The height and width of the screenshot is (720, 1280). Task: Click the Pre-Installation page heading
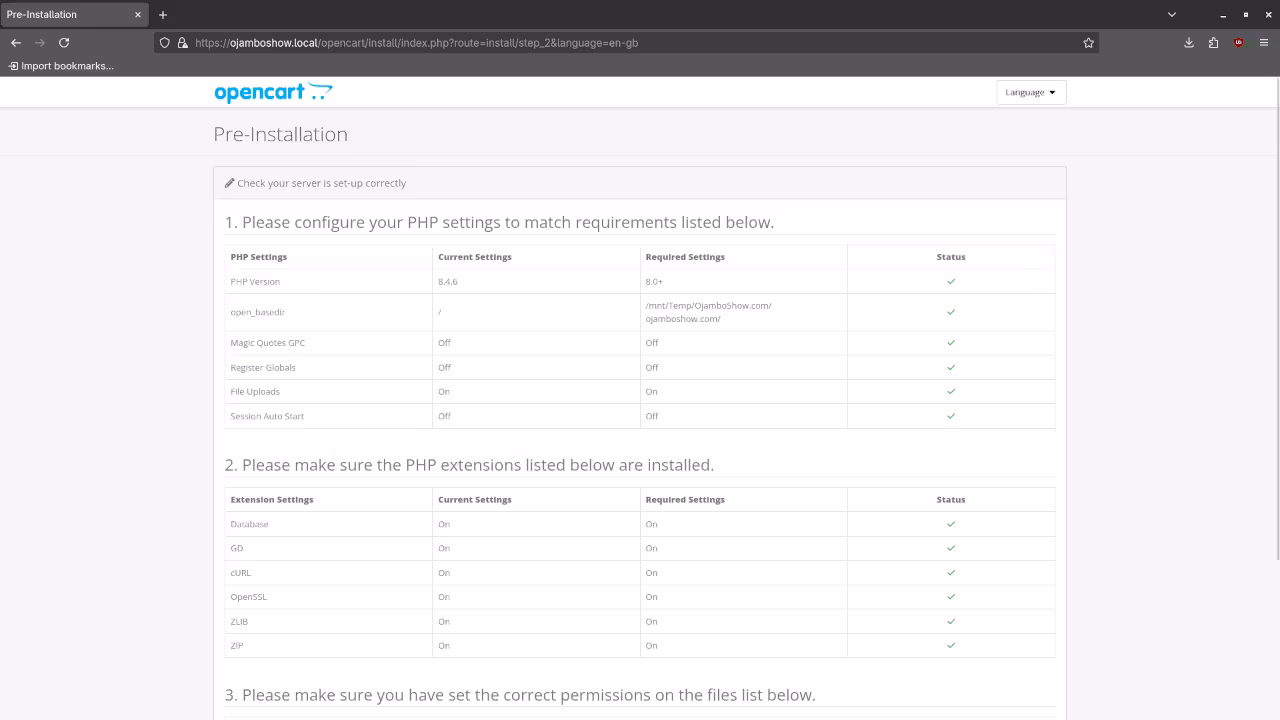coord(281,134)
